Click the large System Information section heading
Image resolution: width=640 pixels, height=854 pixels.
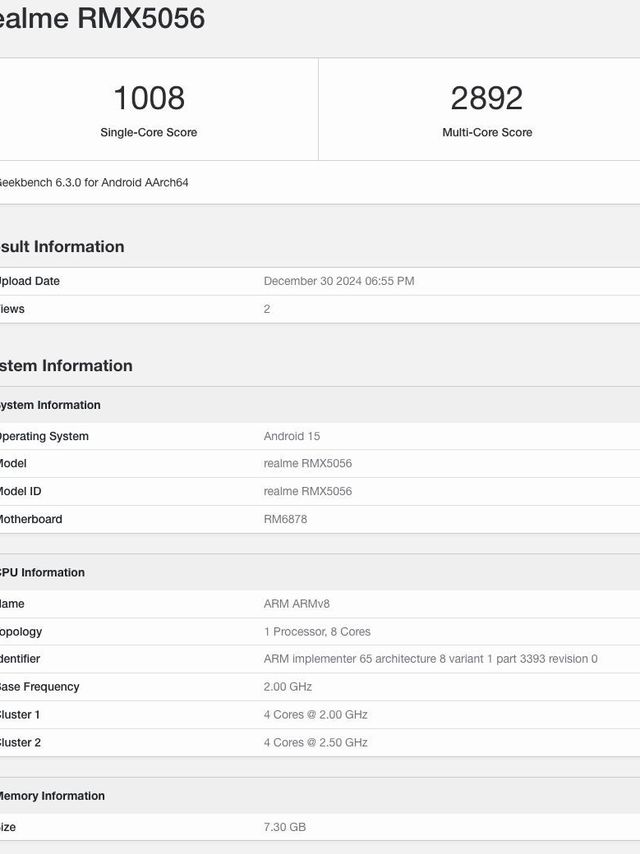click(66, 365)
